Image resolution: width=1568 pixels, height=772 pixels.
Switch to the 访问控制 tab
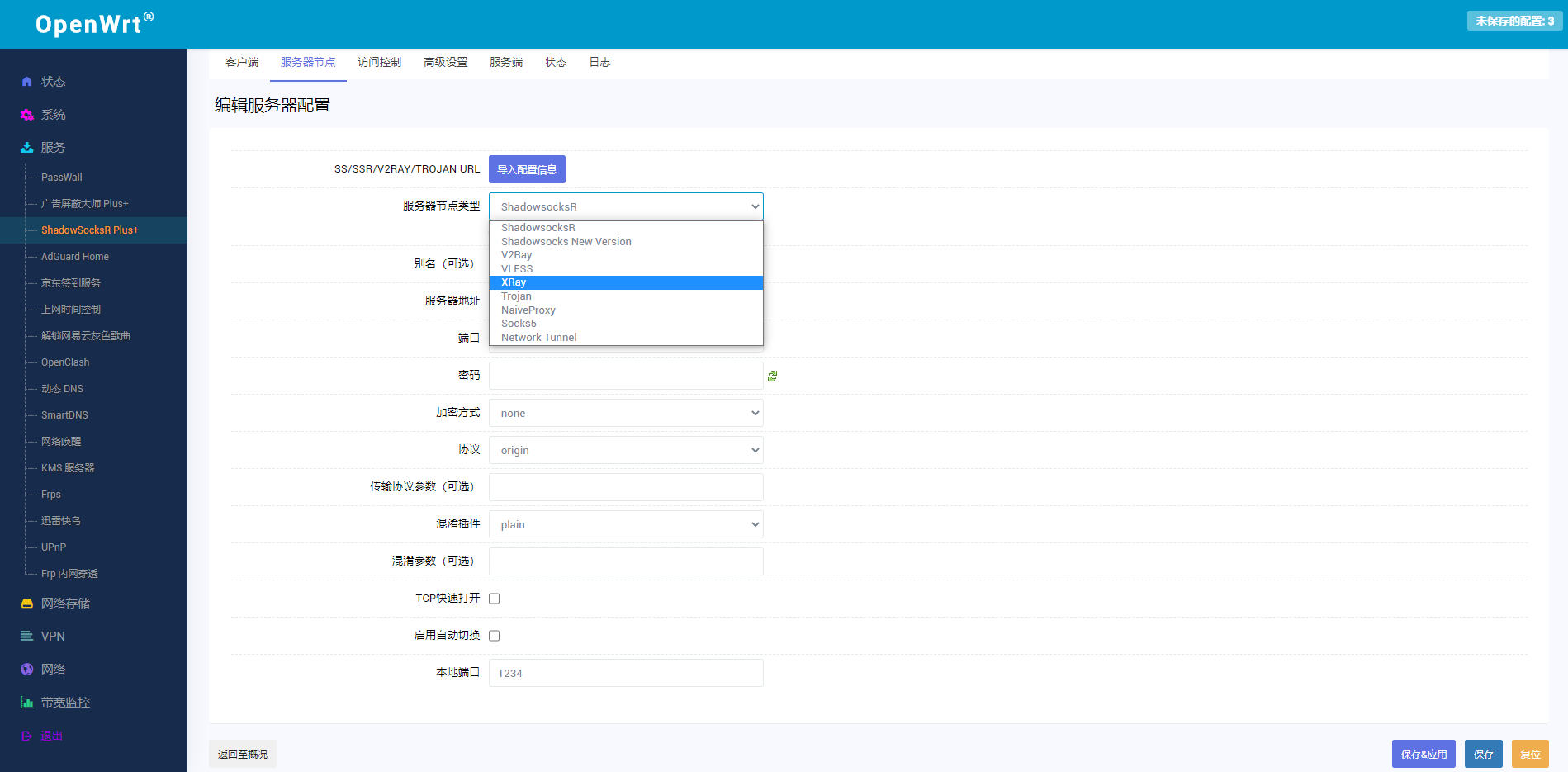pyautogui.click(x=380, y=63)
